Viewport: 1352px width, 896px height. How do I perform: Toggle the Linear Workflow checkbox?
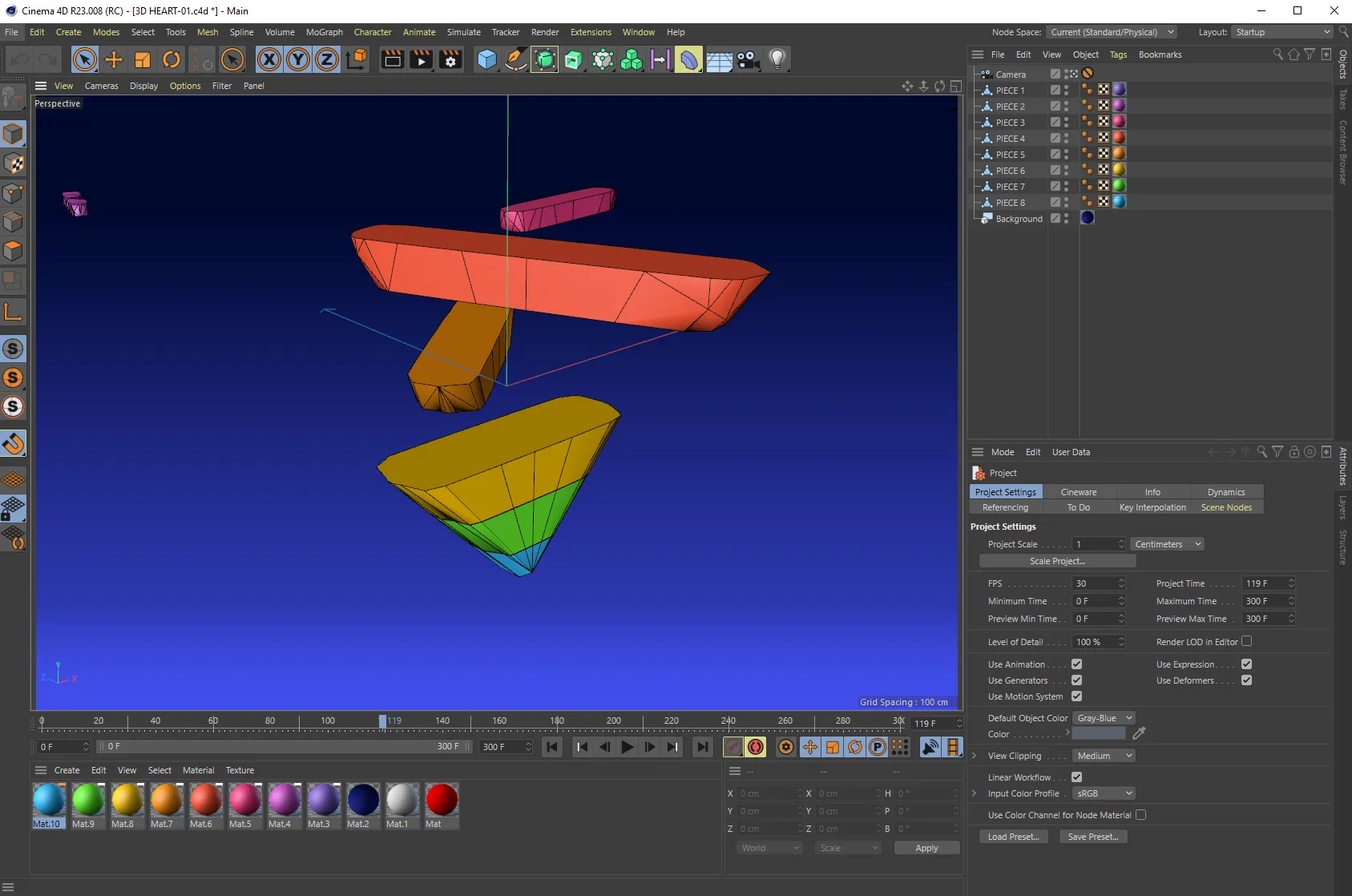pyautogui.click(x=1076, y=777)
